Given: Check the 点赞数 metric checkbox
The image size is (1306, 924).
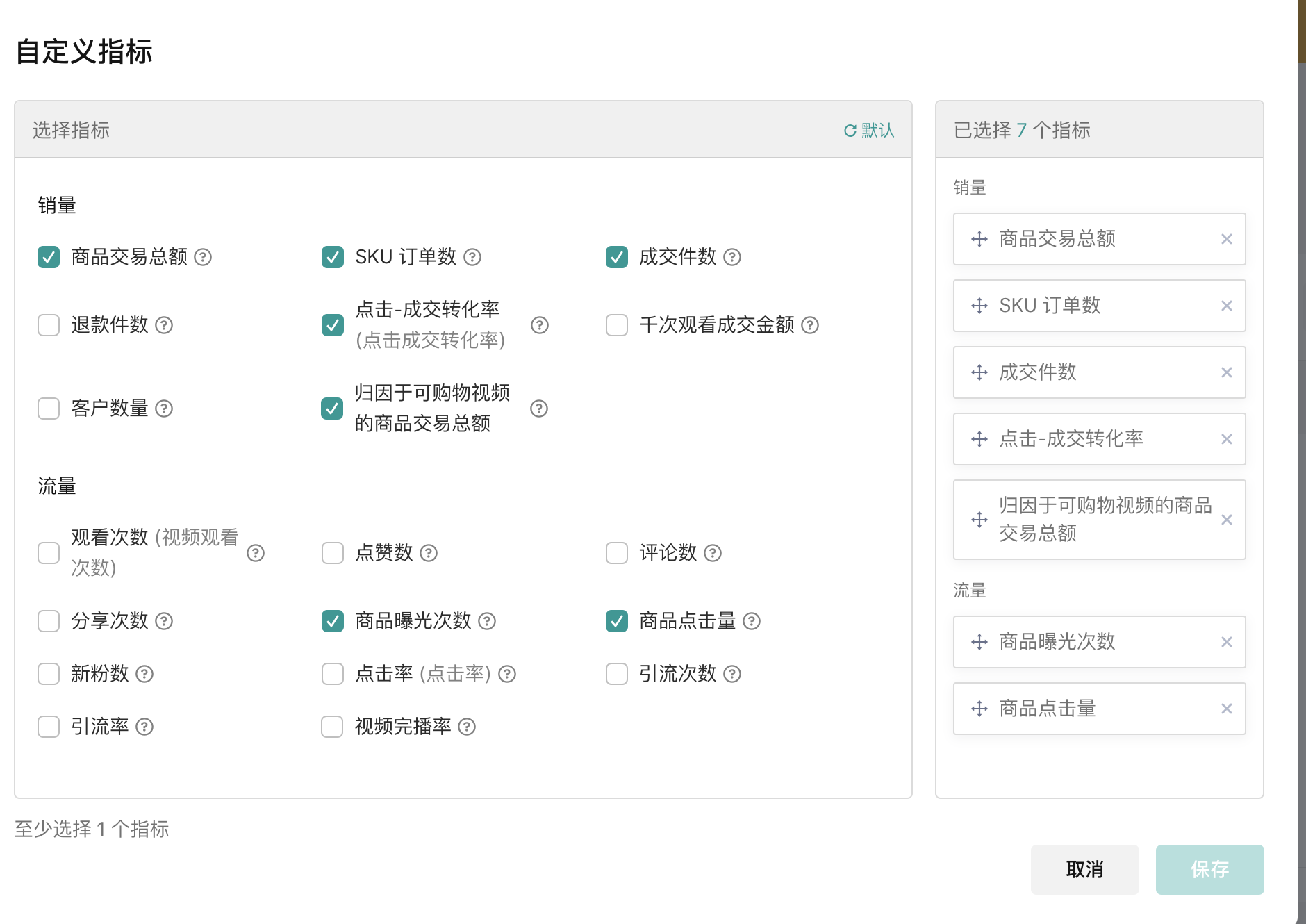Looking at the screenshot, I should [x=333, y=553].
